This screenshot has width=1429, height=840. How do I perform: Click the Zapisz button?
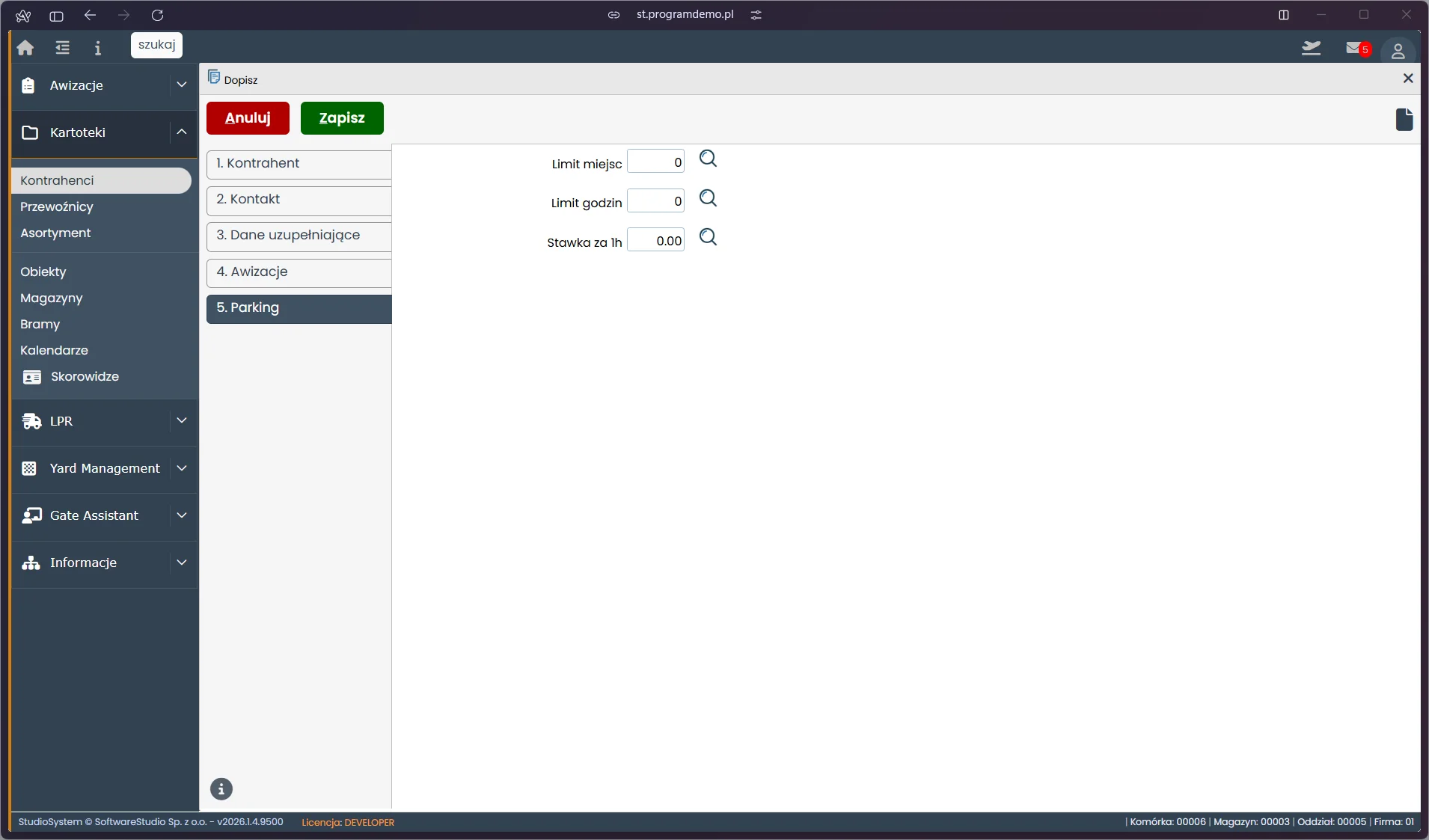[x=342, y=118]
